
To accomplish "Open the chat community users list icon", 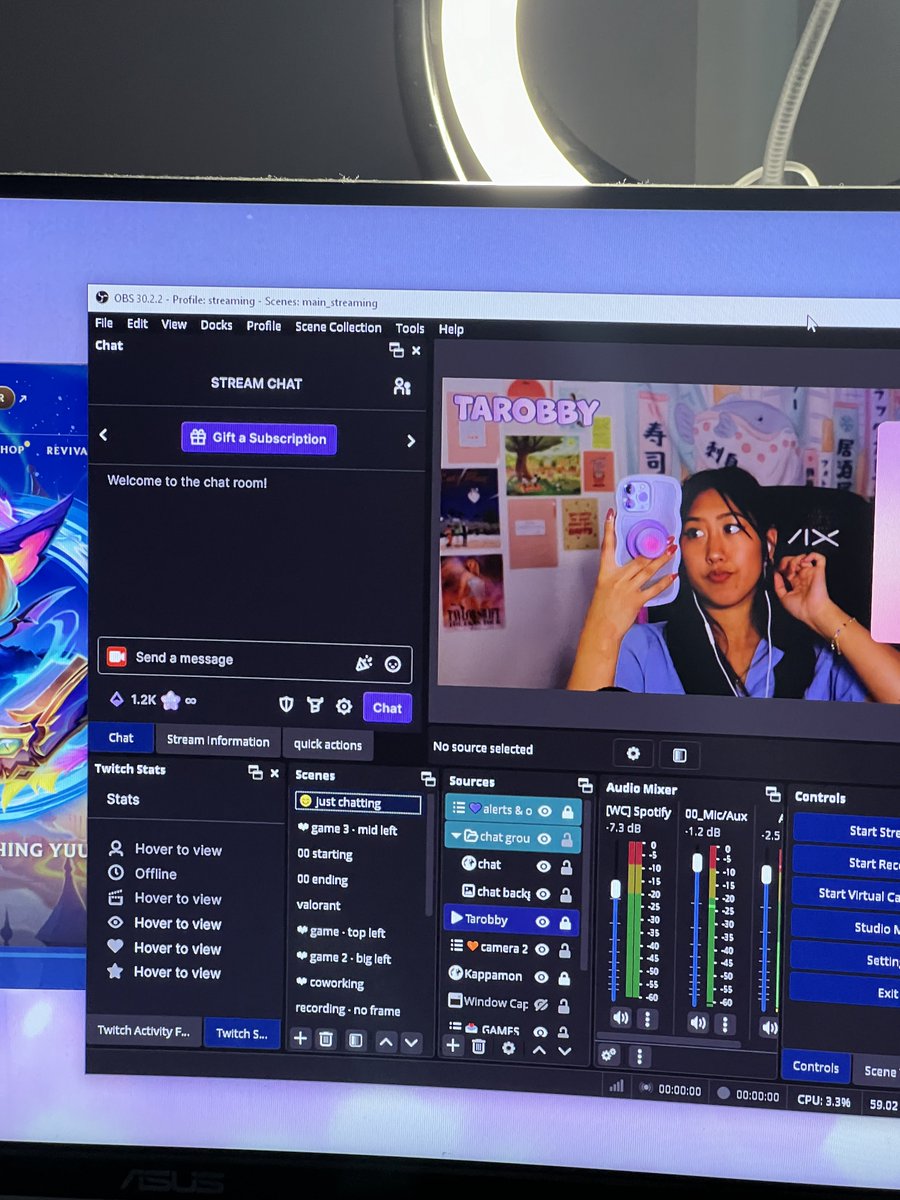I will click(402, 386).
